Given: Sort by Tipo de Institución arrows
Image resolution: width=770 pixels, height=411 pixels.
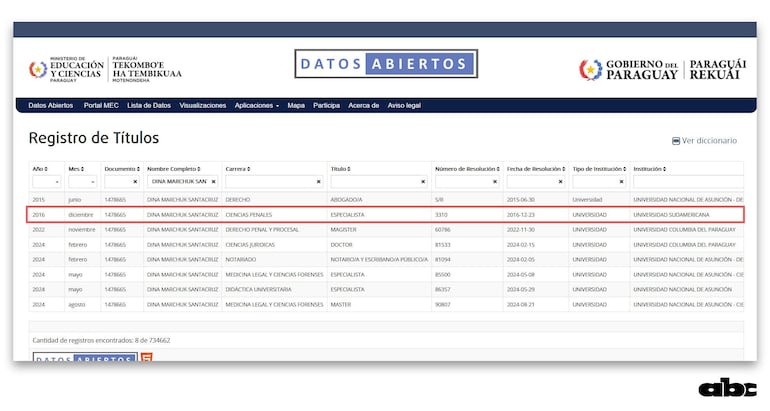Looking at the screenshot, I should [625, 169].
